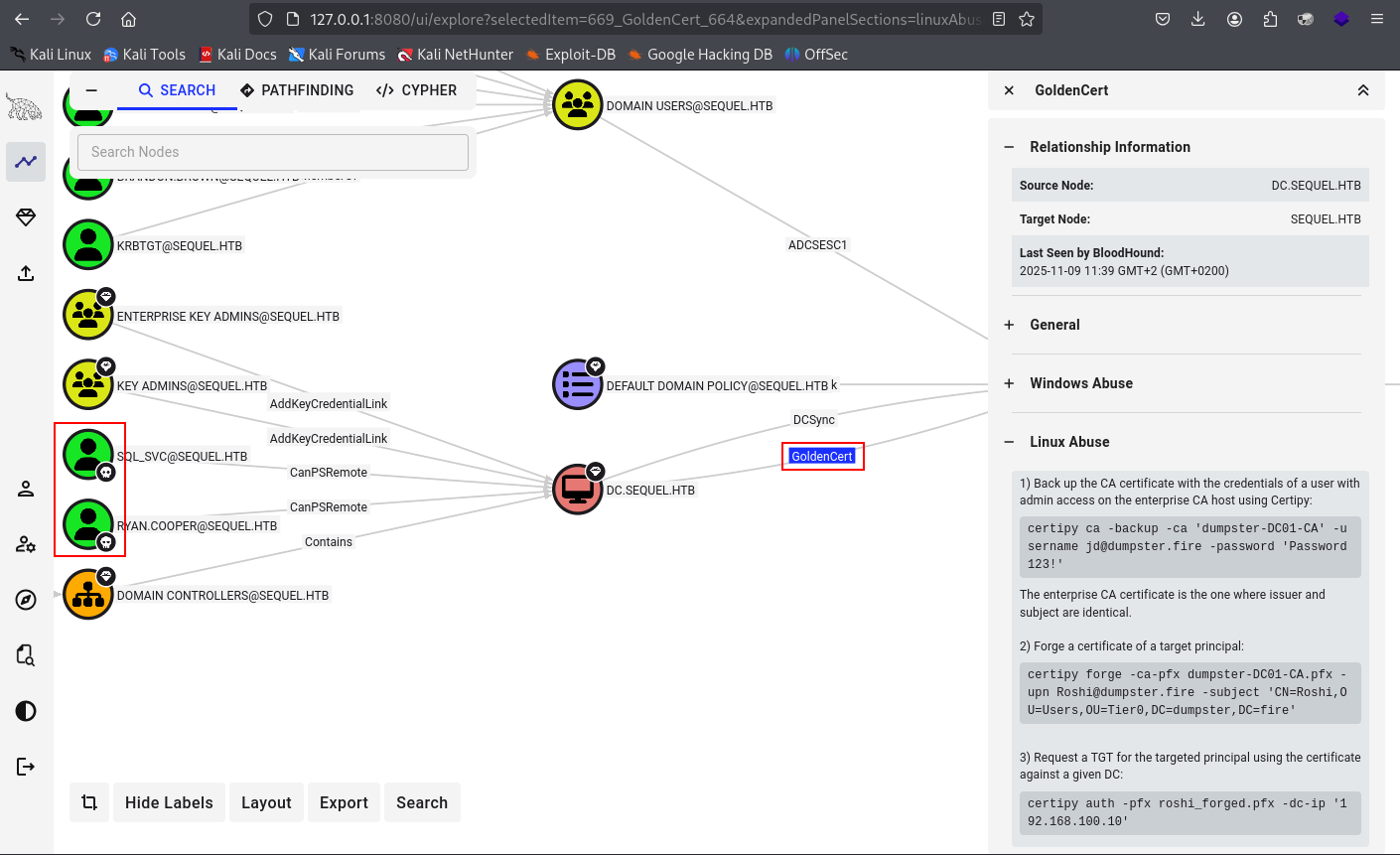
Task: Select the DC.SEQUEL.HTB computer node
Action: (578, 490)
